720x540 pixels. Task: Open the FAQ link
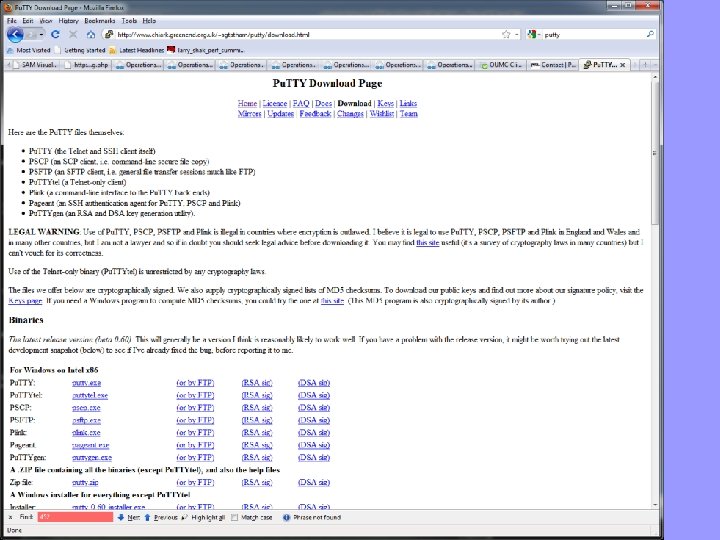click(x=301, y=103)
